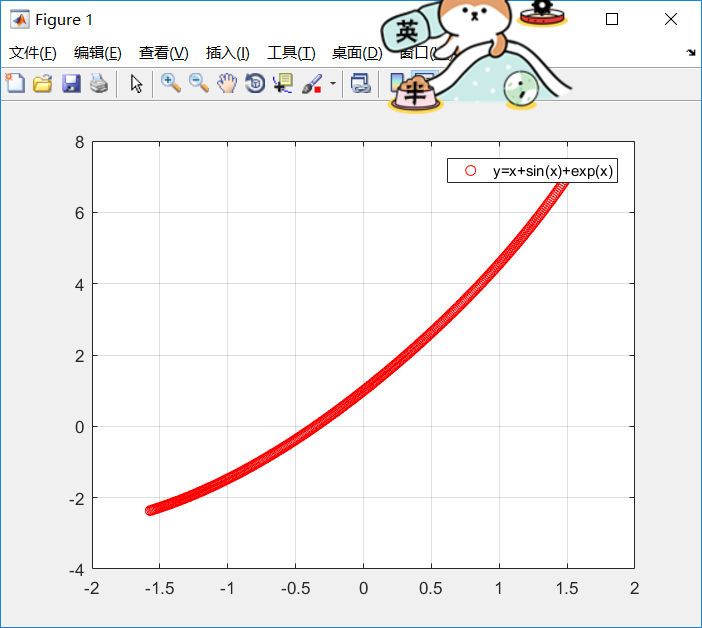
Task: Select the Rotate 3D tool
Action: [x=255, y=84]
